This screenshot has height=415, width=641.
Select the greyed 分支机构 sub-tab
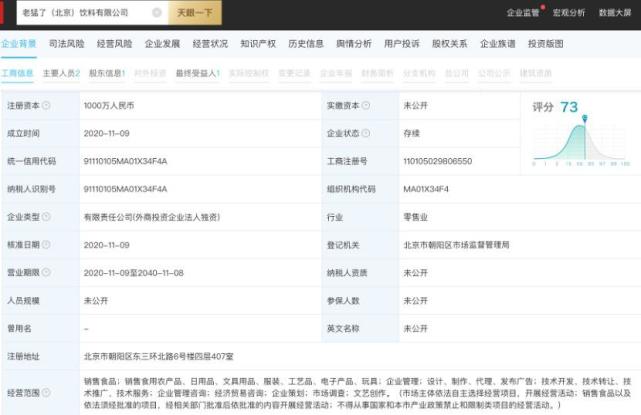point(419,73)
